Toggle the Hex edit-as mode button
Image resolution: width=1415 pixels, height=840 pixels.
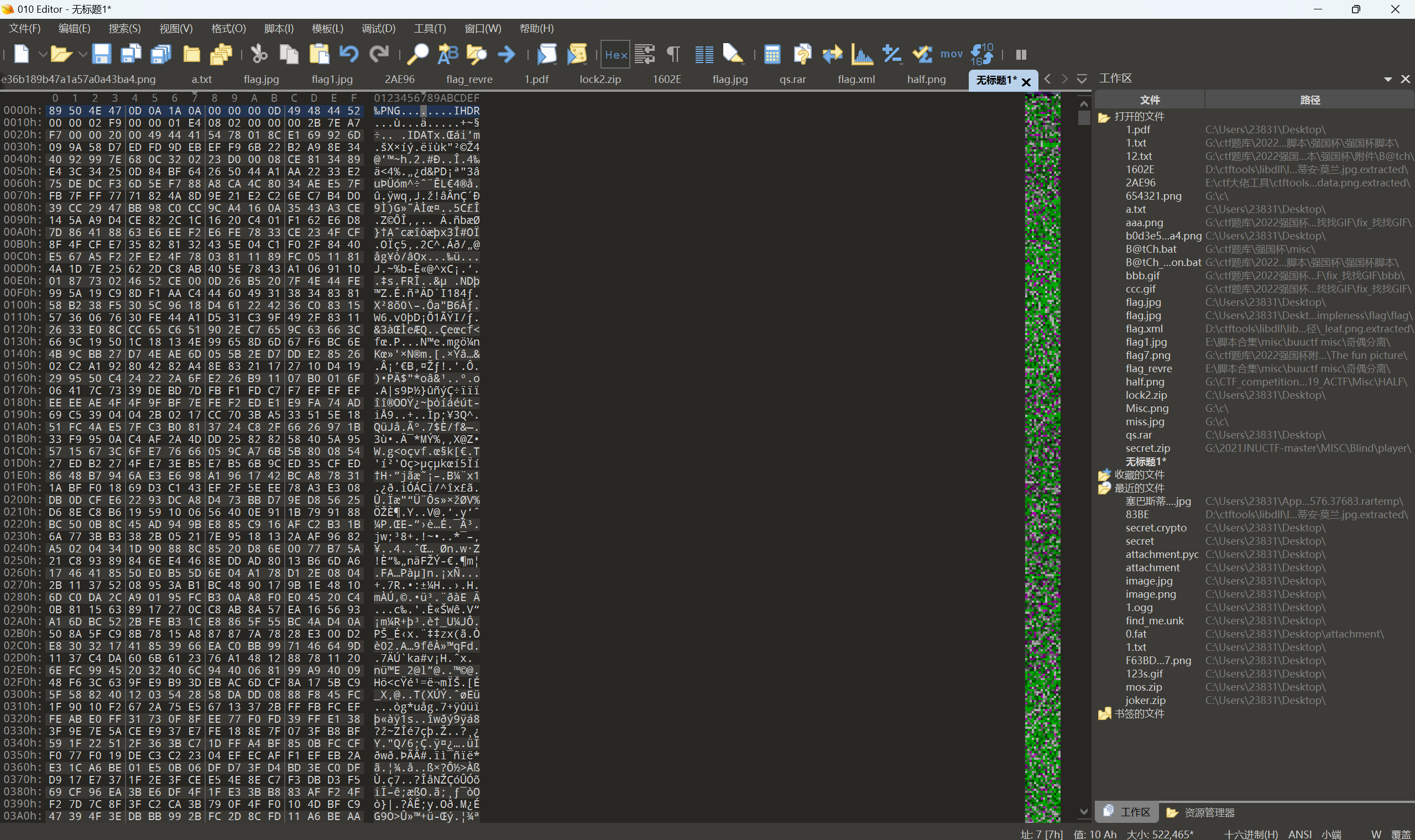coord(615,55)
